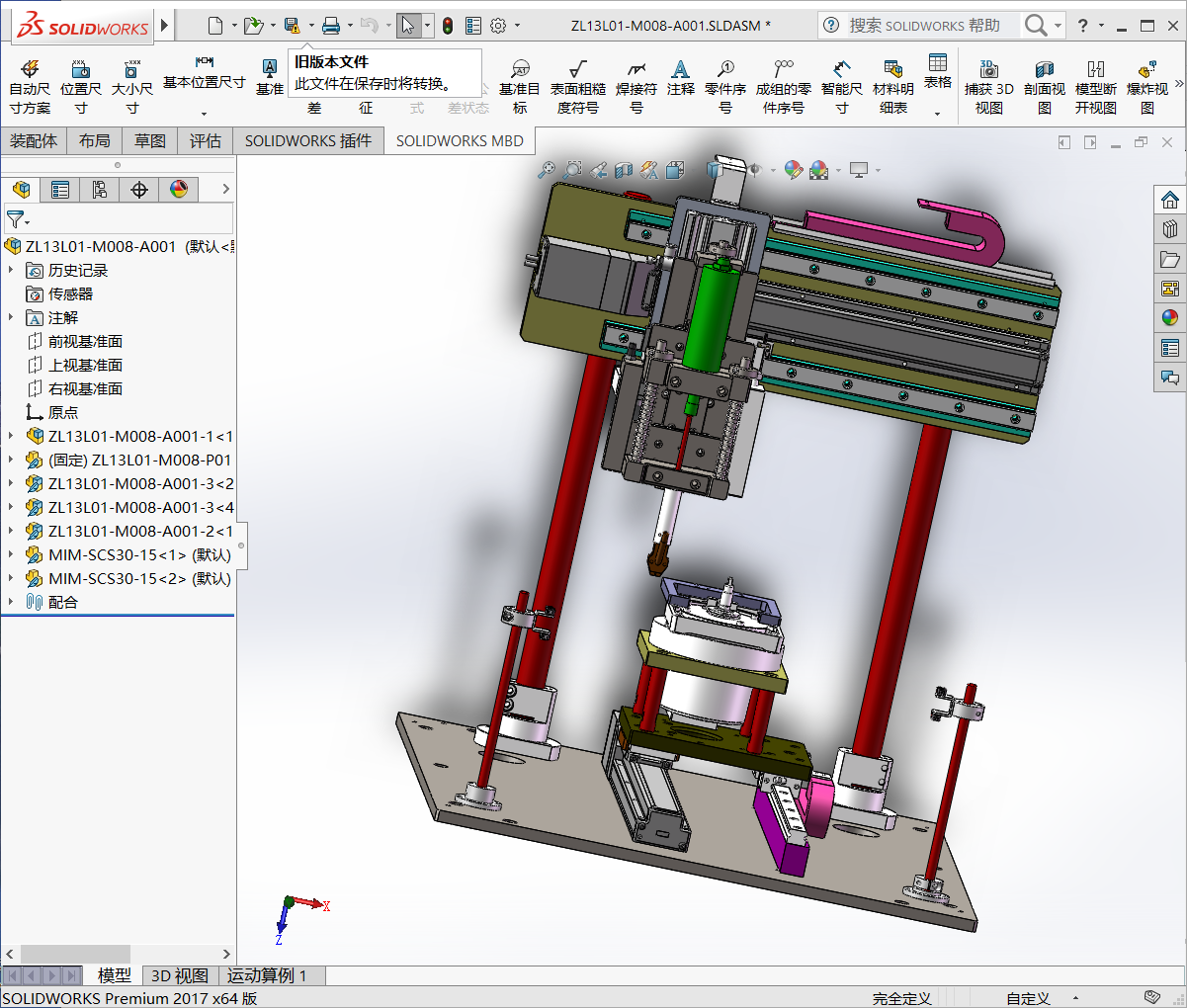Open the Design Library in task pane
Screen dimensions: 1187x1008
[1170, 229]
